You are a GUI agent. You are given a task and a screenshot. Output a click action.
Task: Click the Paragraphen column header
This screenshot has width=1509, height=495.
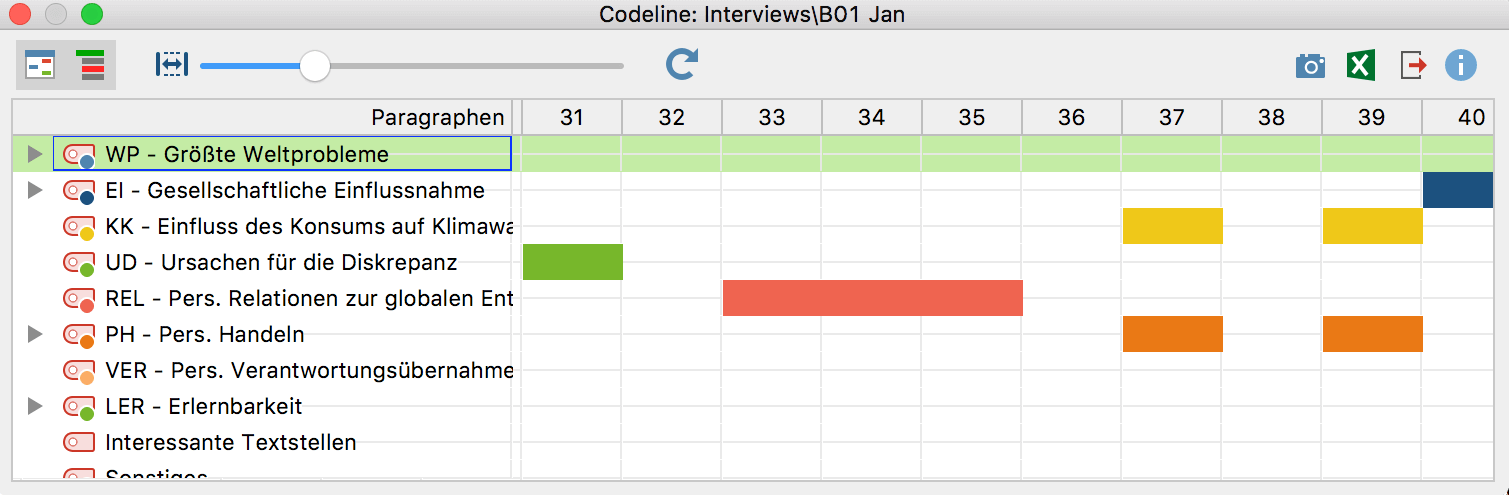[x=437, y=118]
